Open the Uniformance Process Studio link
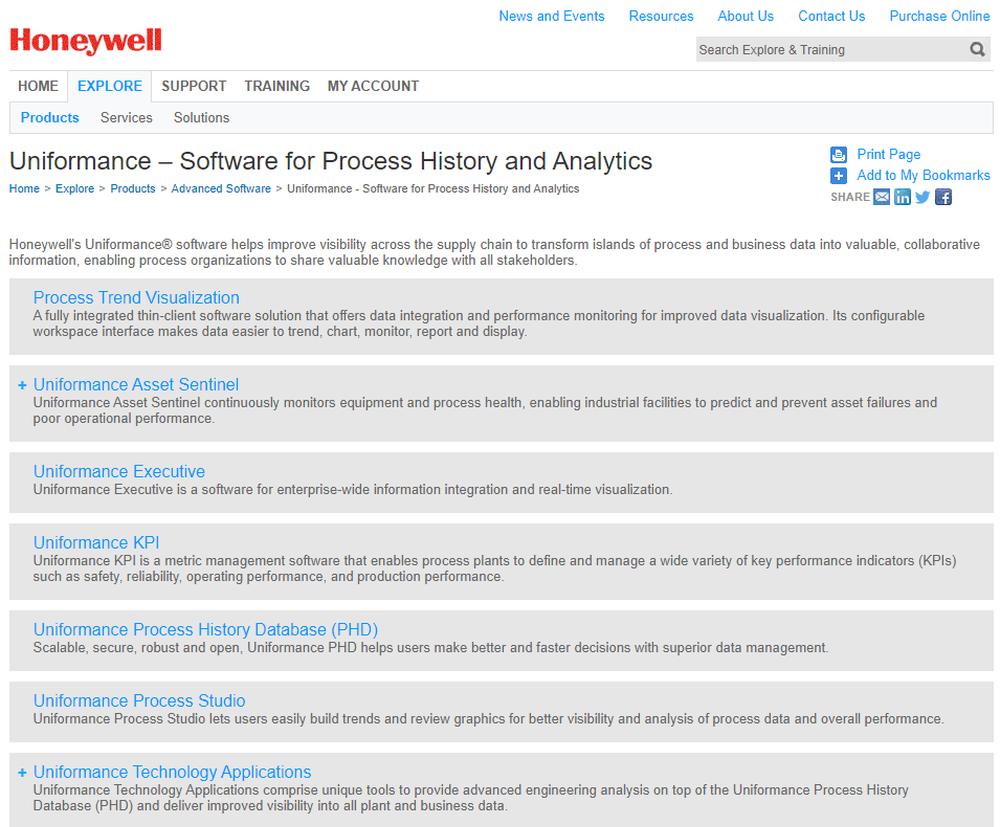 click(139, 700)
